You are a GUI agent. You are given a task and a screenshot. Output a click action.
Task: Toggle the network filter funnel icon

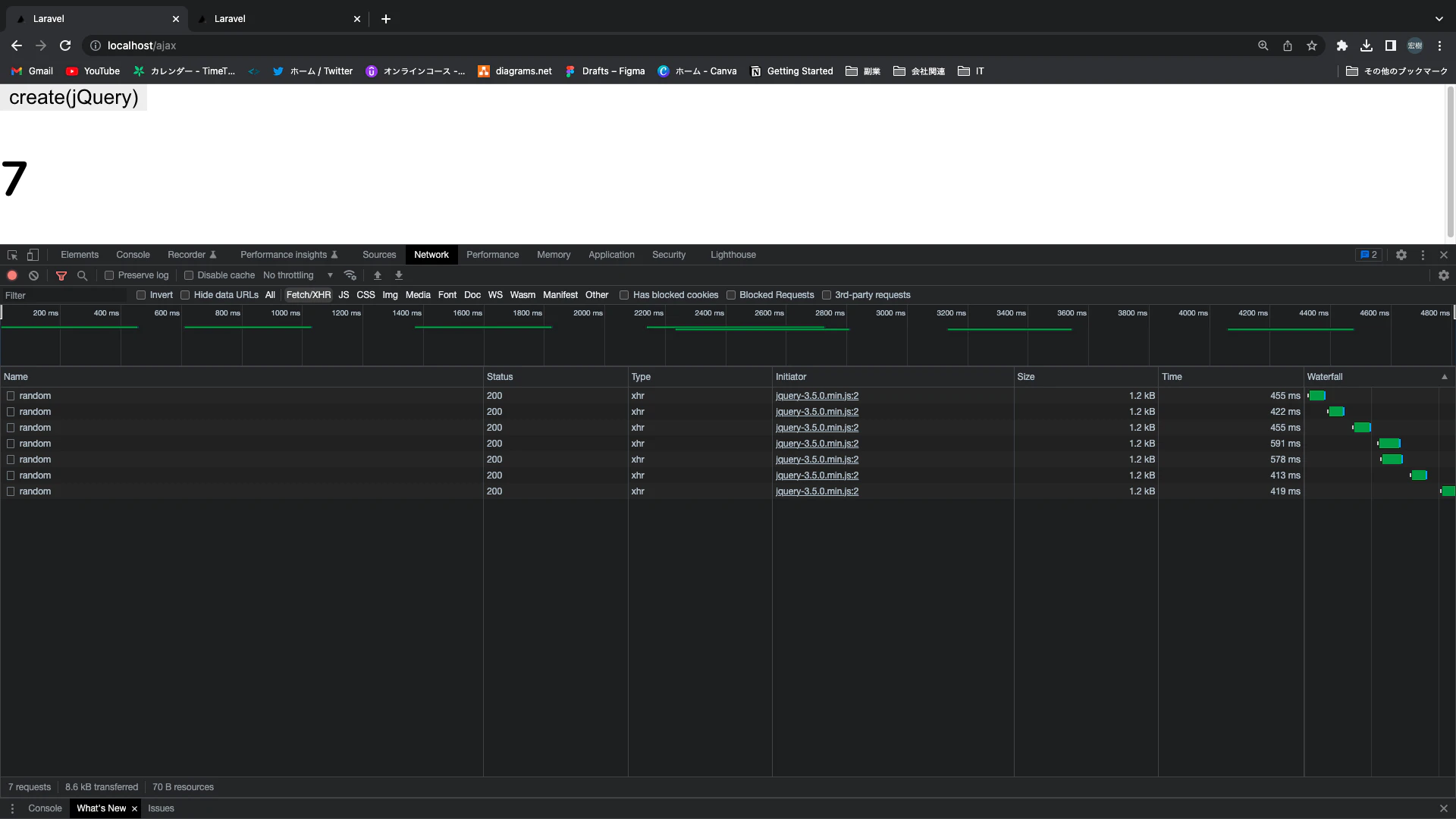tap(61, 276)
